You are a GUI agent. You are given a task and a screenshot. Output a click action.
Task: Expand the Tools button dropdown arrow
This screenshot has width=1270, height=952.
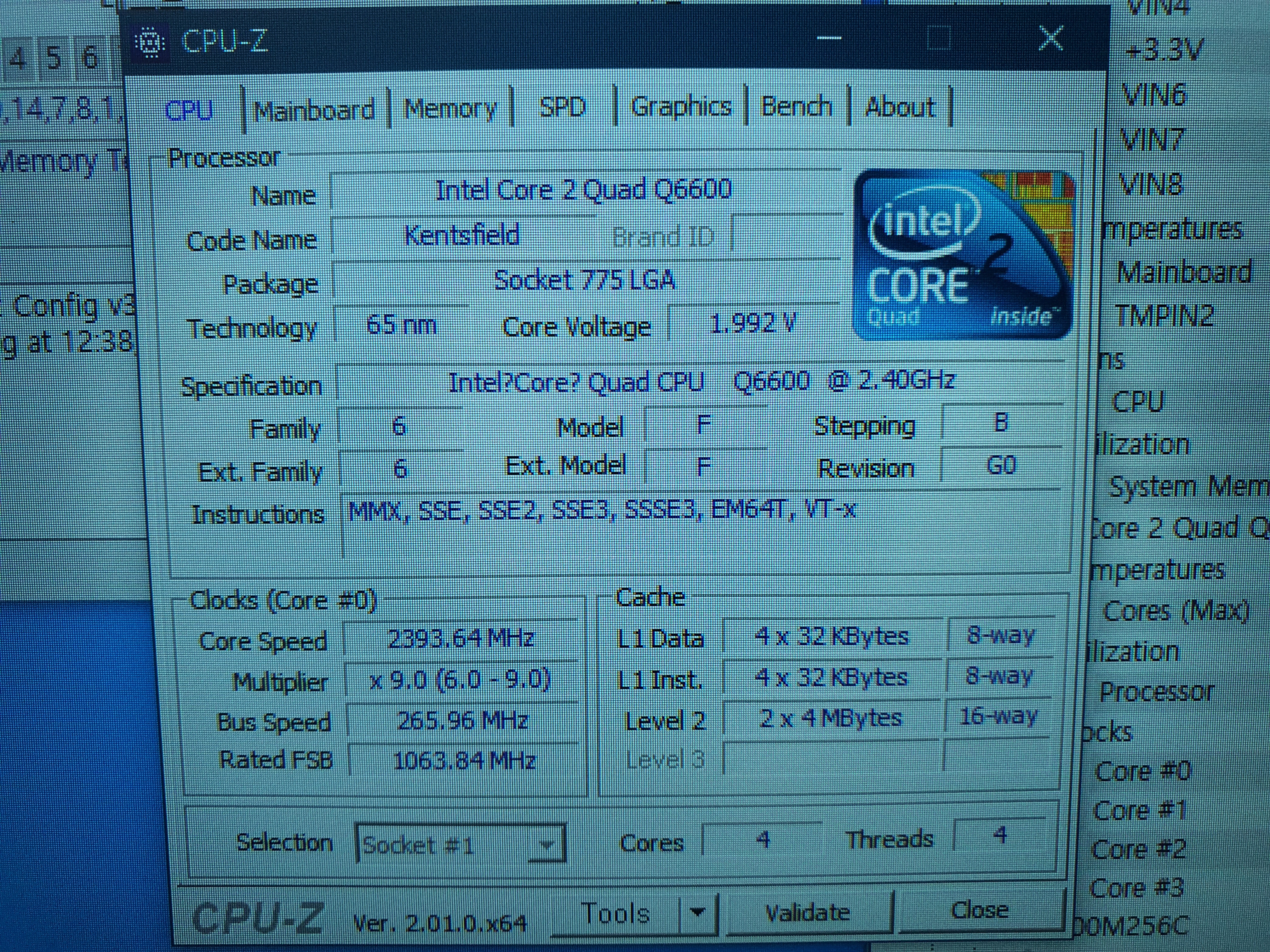point(698,912)
